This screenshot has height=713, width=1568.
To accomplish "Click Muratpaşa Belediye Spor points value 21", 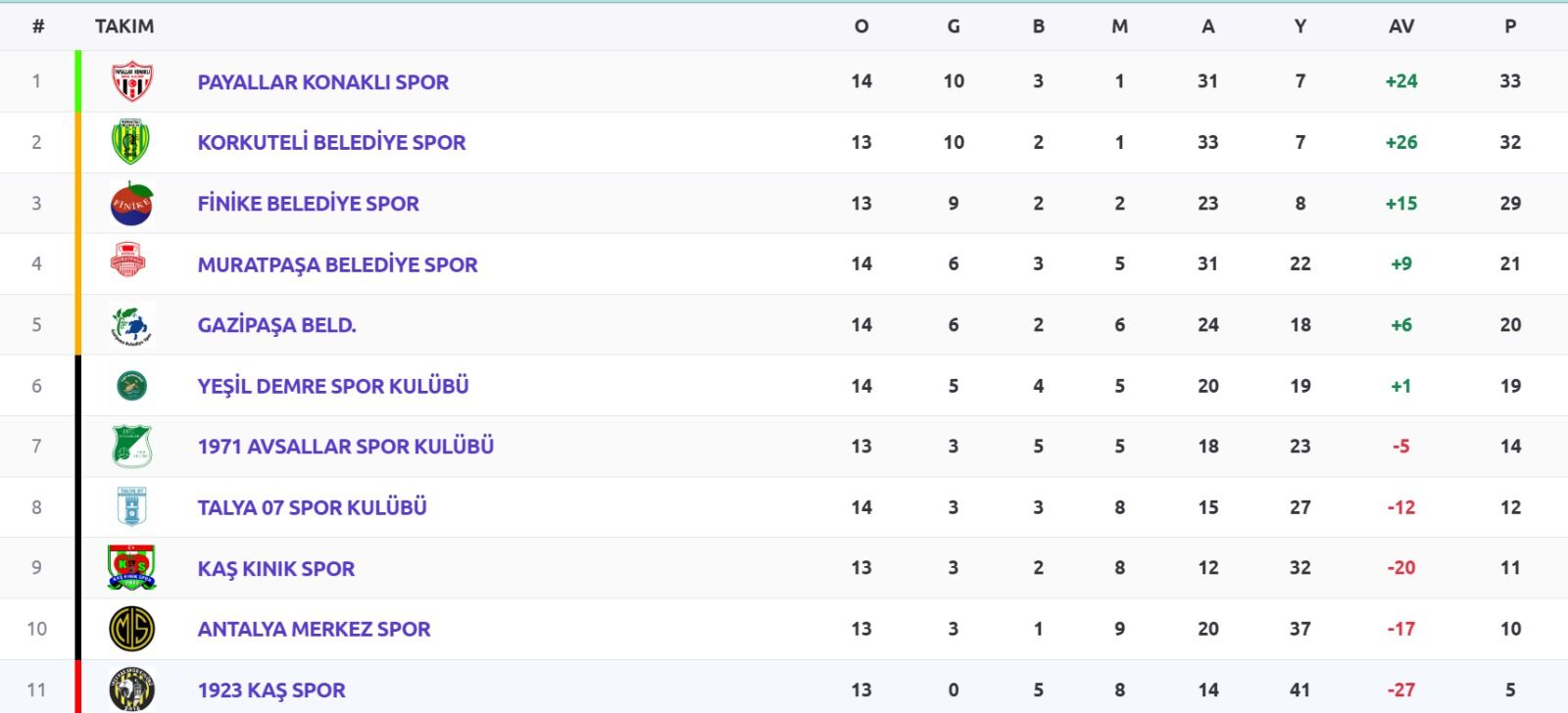I will point(1510,263).
